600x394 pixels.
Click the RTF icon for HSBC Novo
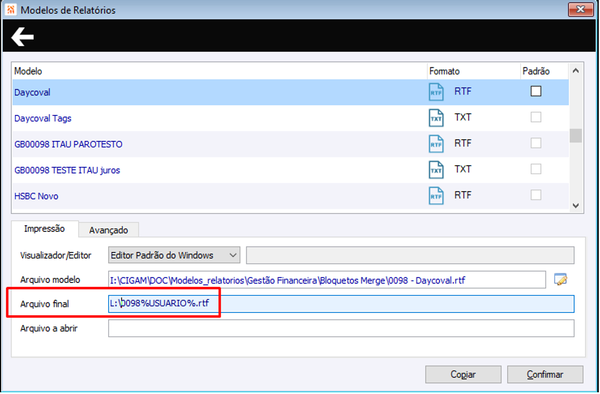pos(436,196)
